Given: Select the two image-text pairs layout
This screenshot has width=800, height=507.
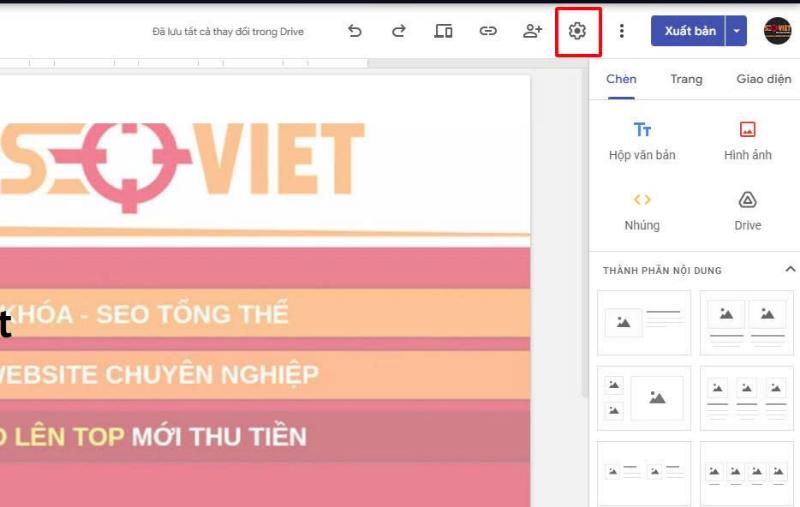Looking at the screenshot, I should pos(644,473).
